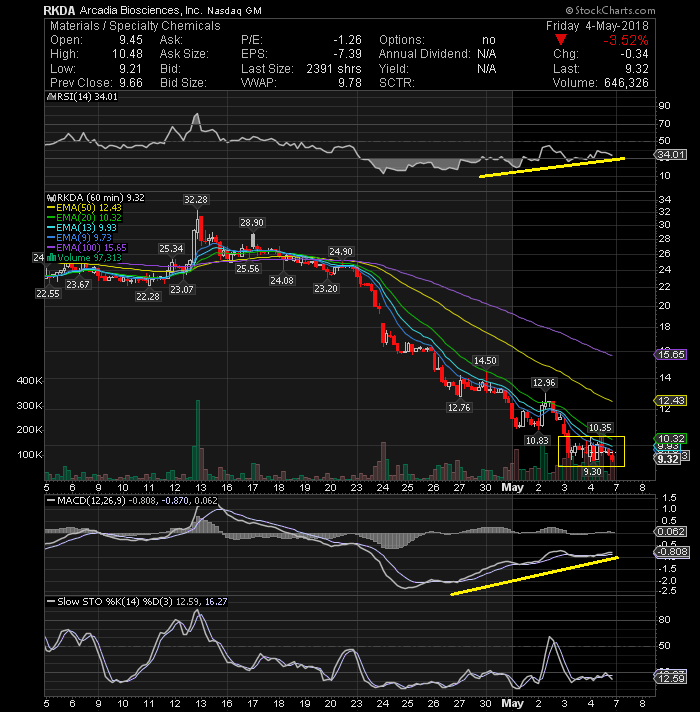This screenshot has width=700, height=712.
Task: Click the yellow 12.43 EMA tag on right axis
Action: pyautogui.click(x=670, y=400)
